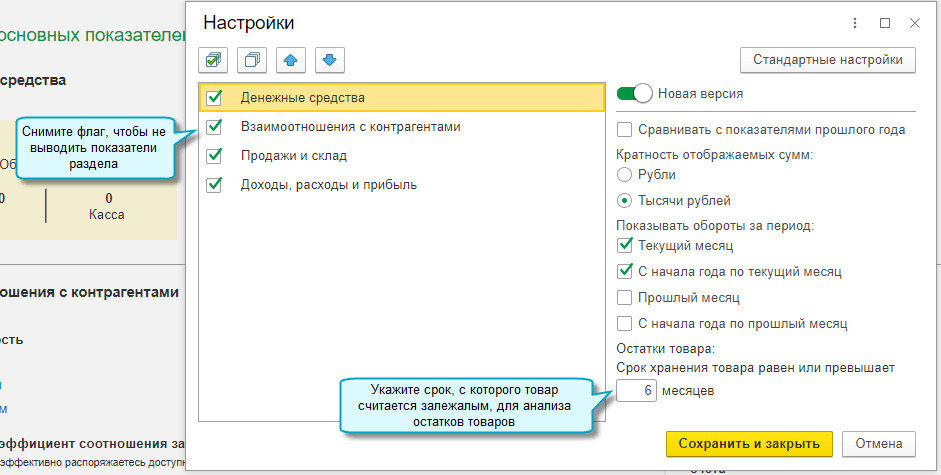Click the months storage period input field
941x475 pixels.
pyautogui.click(x=636, y=391)
